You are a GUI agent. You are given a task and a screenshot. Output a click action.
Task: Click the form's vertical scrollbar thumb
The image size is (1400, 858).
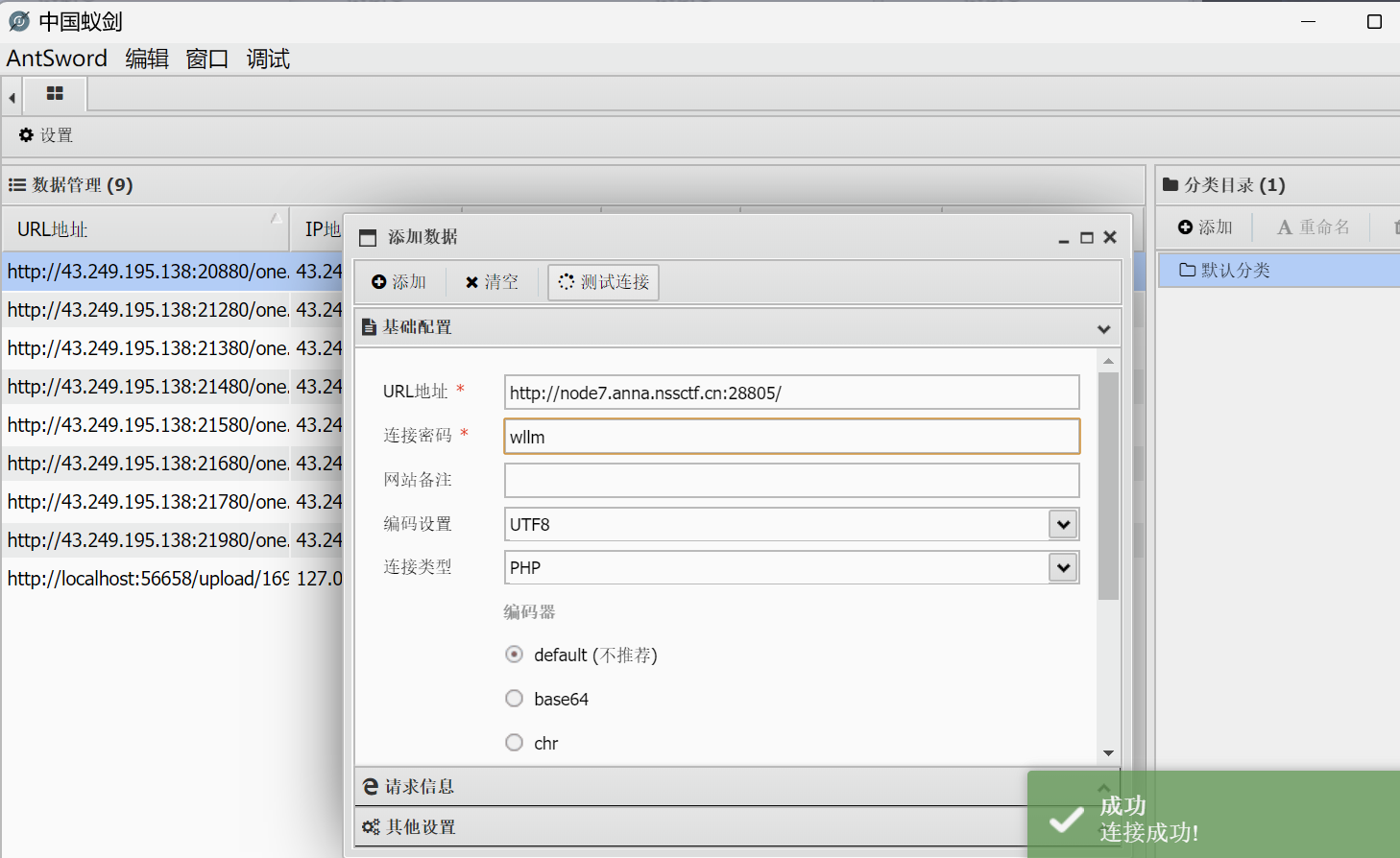coord(1108,485)
